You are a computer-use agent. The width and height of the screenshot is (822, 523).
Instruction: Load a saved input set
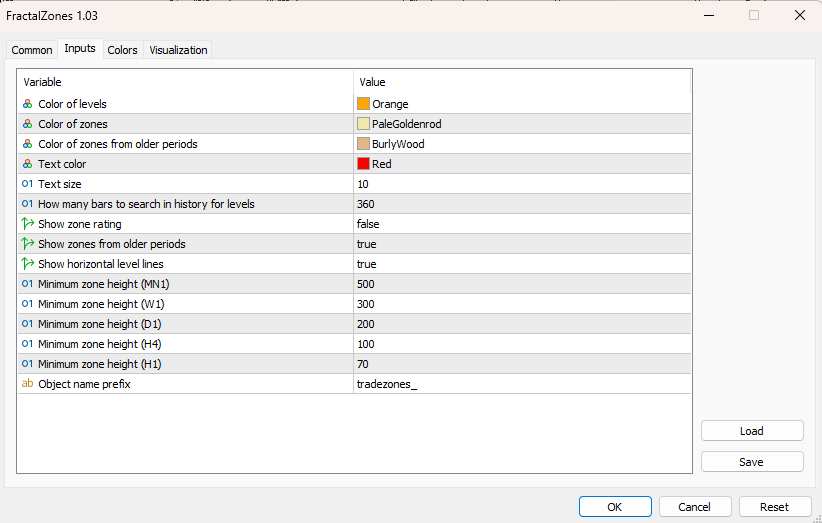point(752,431)
